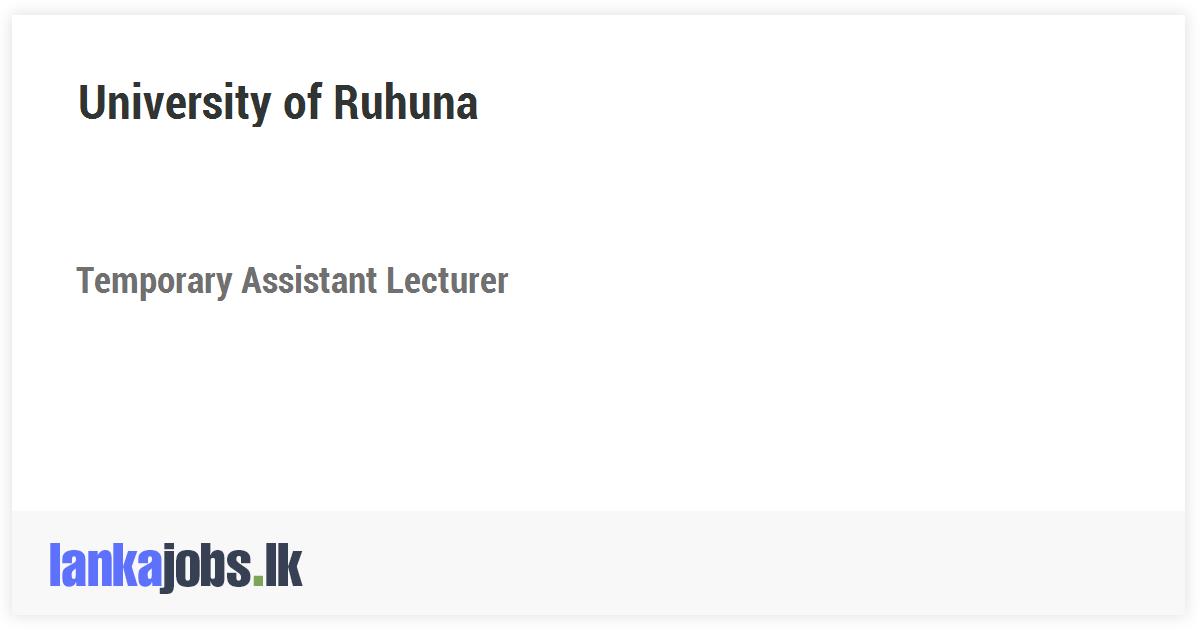Click the "lk" suffix in the logo
The image size is (1200, 630).
[283, 566]
